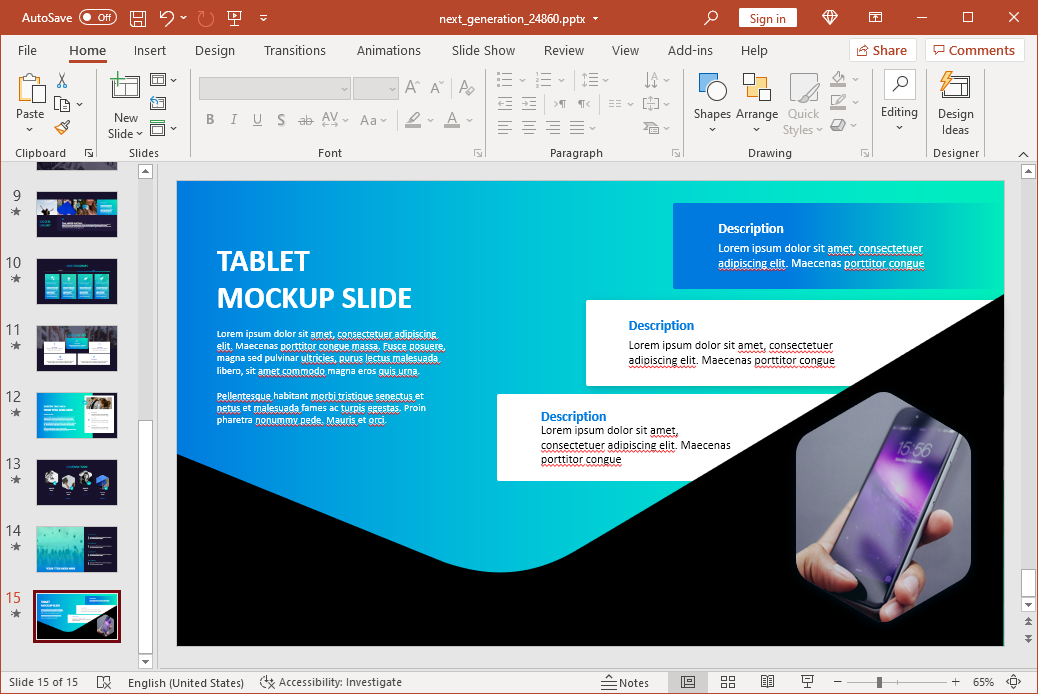Open Design Ideas pane
This screenshot has height=694, width=1038.
(955, 103)
